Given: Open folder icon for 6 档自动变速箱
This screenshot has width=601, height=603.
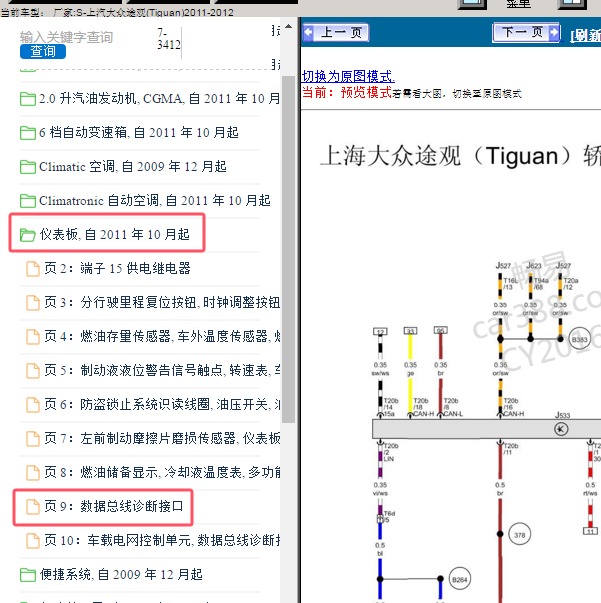Looking at the screenshot, I should [x=28, y=133].
